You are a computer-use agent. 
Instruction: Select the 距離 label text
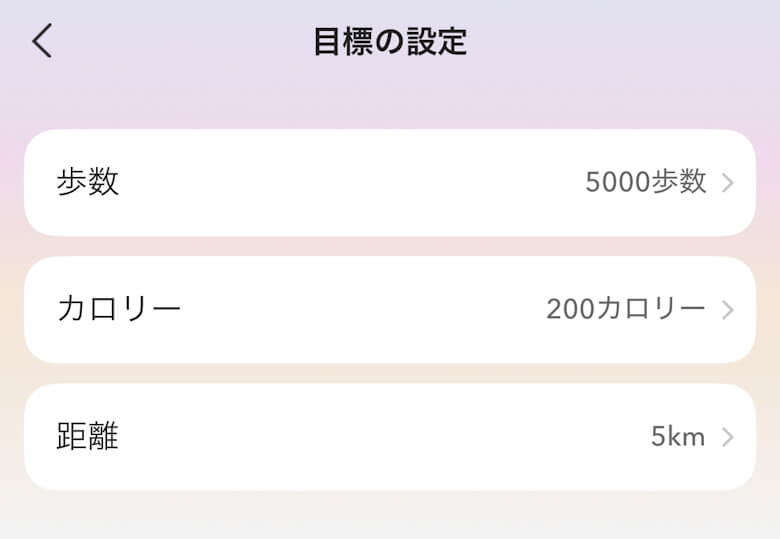(x=88, y=437)
